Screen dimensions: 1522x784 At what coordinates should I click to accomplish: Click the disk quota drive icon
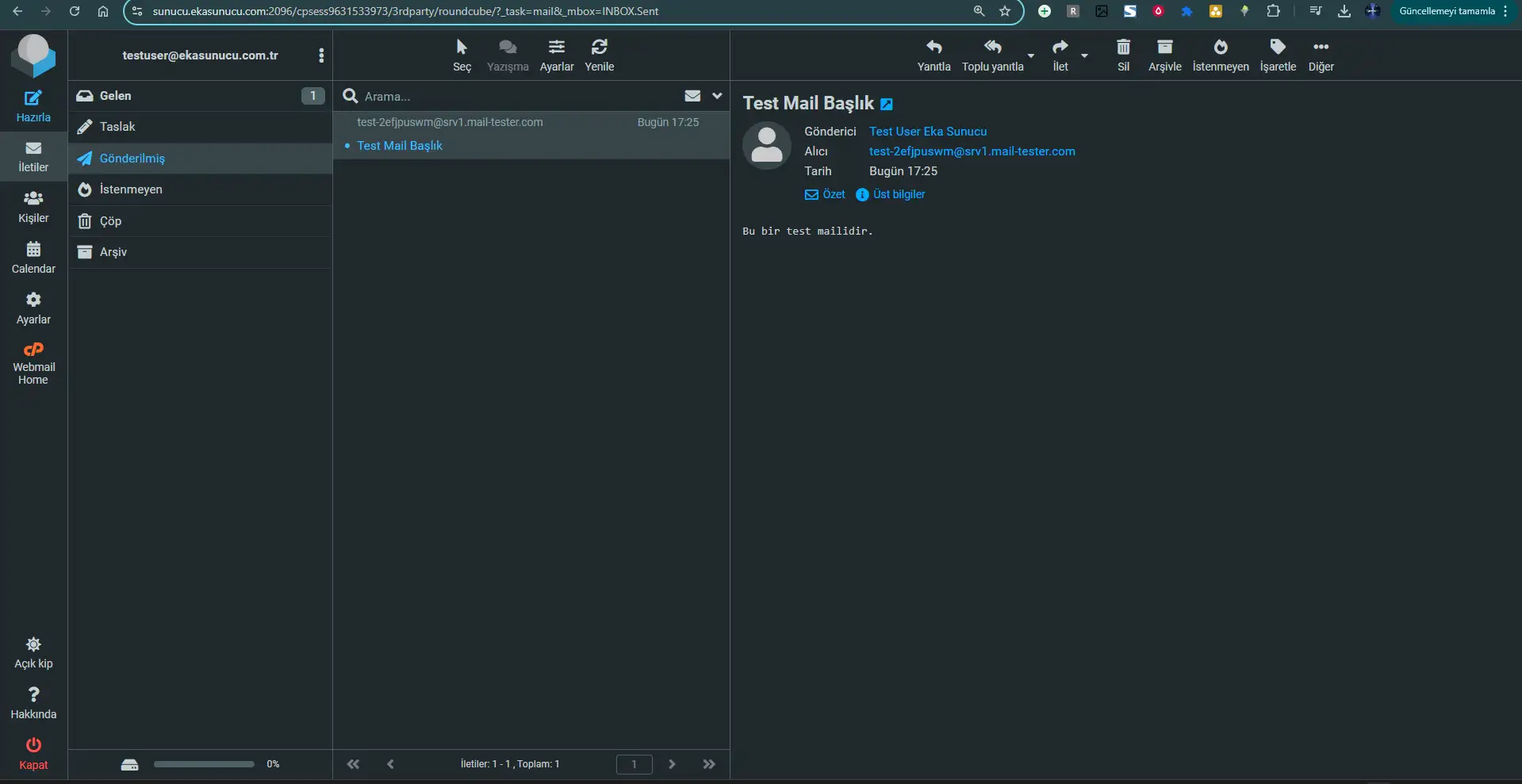(x=130, y=764)
